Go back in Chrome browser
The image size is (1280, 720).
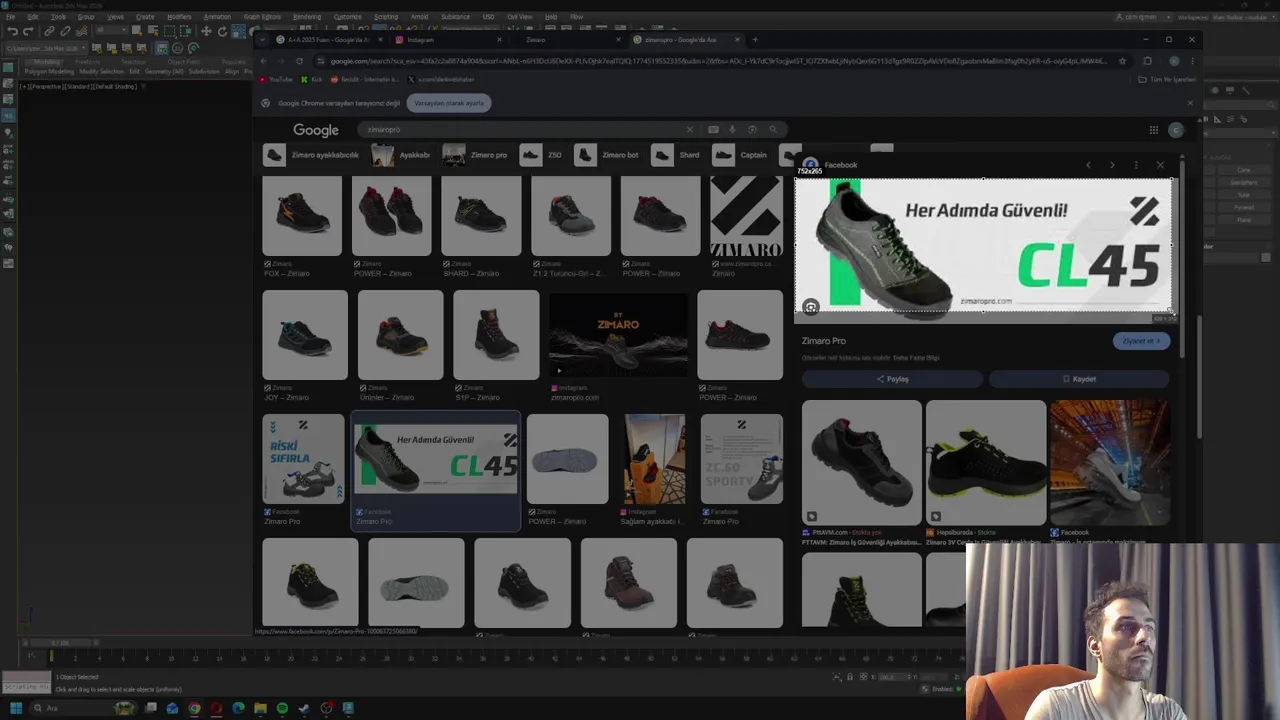(x=264, y=61)
